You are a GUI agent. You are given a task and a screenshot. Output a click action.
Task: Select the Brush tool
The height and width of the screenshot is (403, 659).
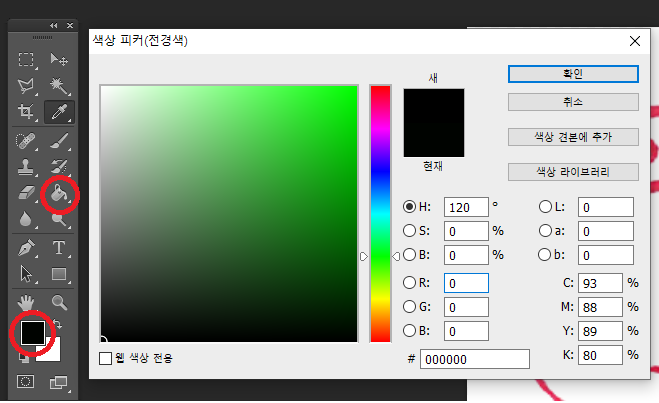[59, 141]
